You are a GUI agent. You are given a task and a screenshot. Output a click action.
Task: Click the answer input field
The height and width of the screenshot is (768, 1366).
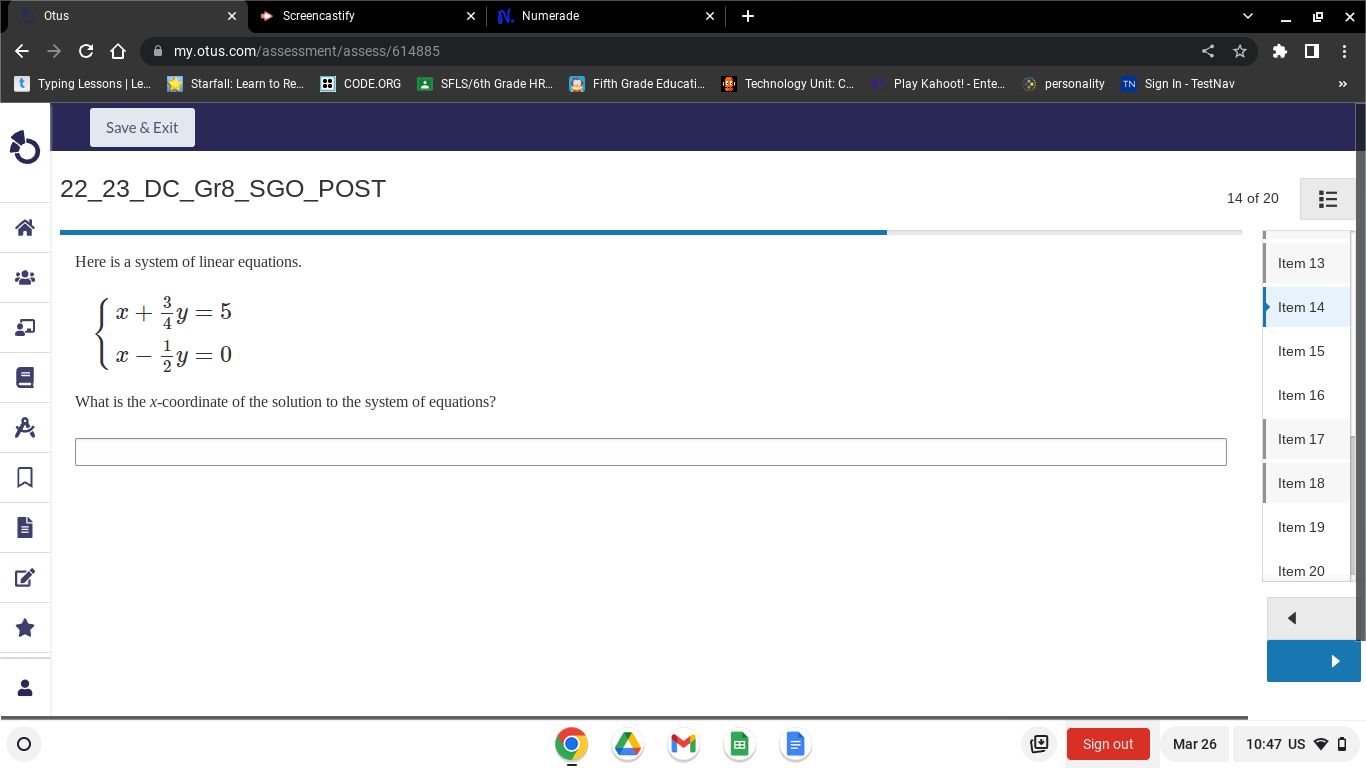pos(650,452)
